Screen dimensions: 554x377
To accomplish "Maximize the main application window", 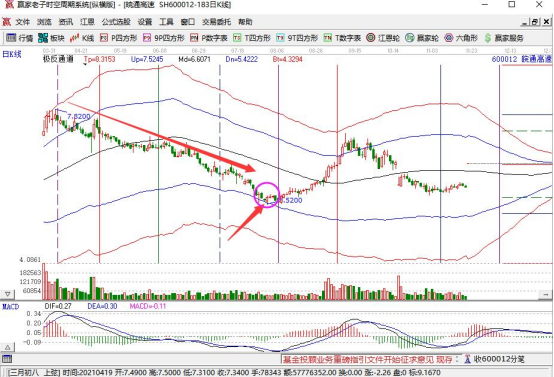I will pos(512,5).
